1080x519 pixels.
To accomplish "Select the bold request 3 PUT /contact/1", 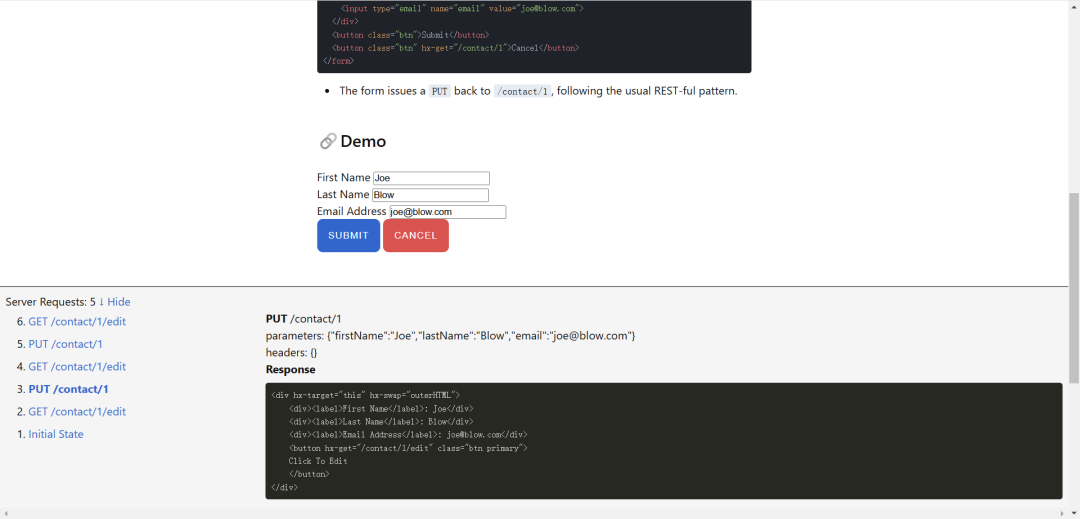I will pos(68,389).
